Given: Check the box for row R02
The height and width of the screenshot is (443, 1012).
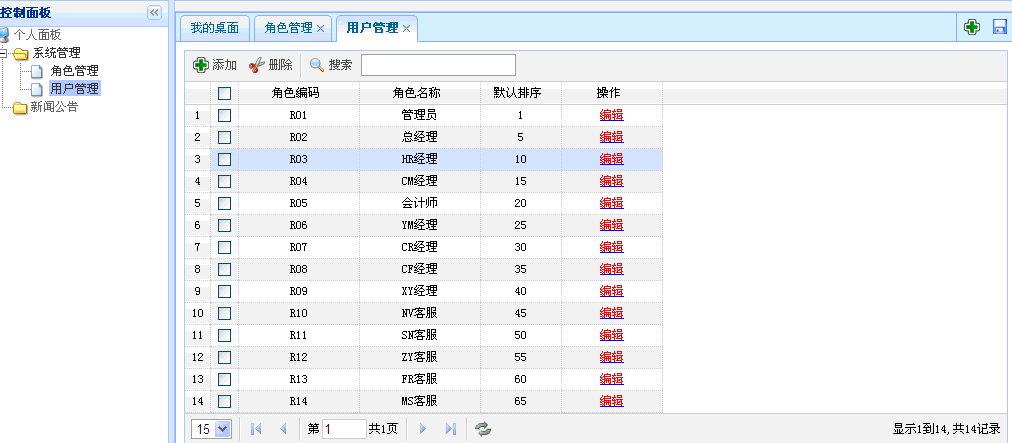Looking at the screenshot, I should [224, 138].
